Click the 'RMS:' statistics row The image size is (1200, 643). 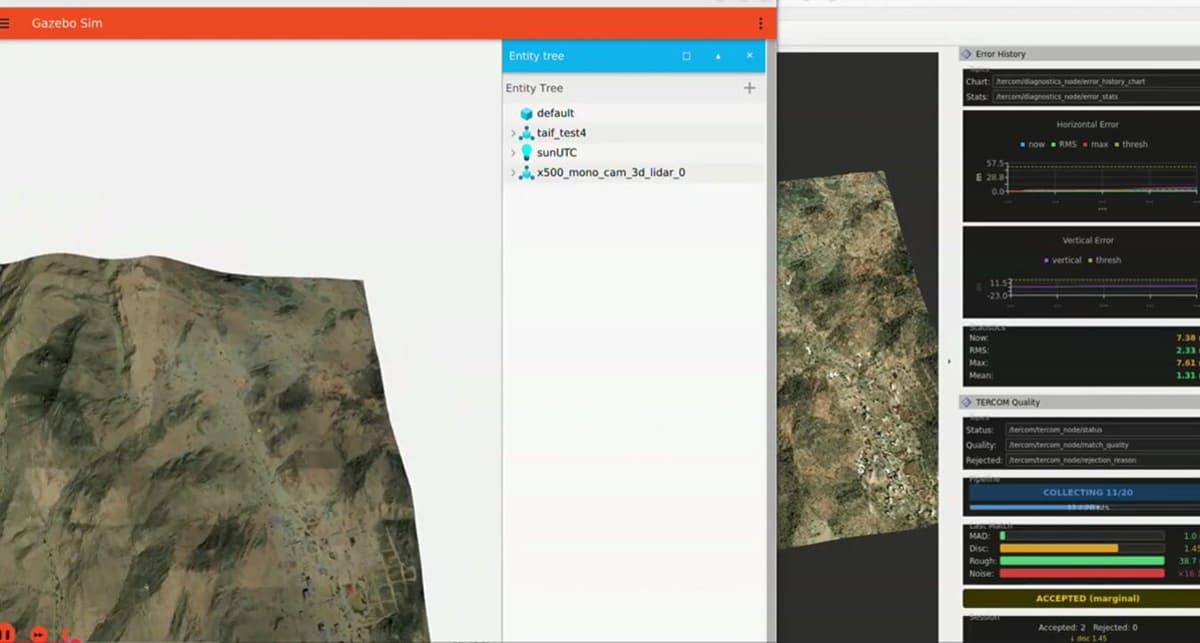point(1083,351)
